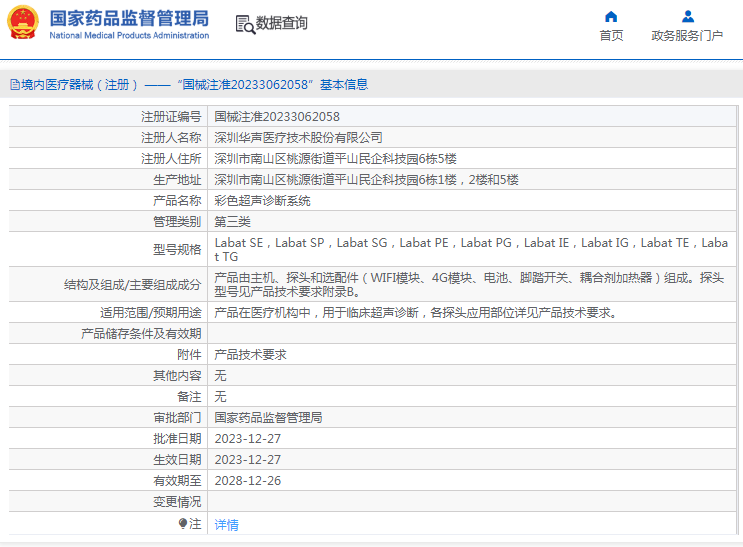
Task: Click the 产品储存条件及有效期 label
Action: [141, 334]
